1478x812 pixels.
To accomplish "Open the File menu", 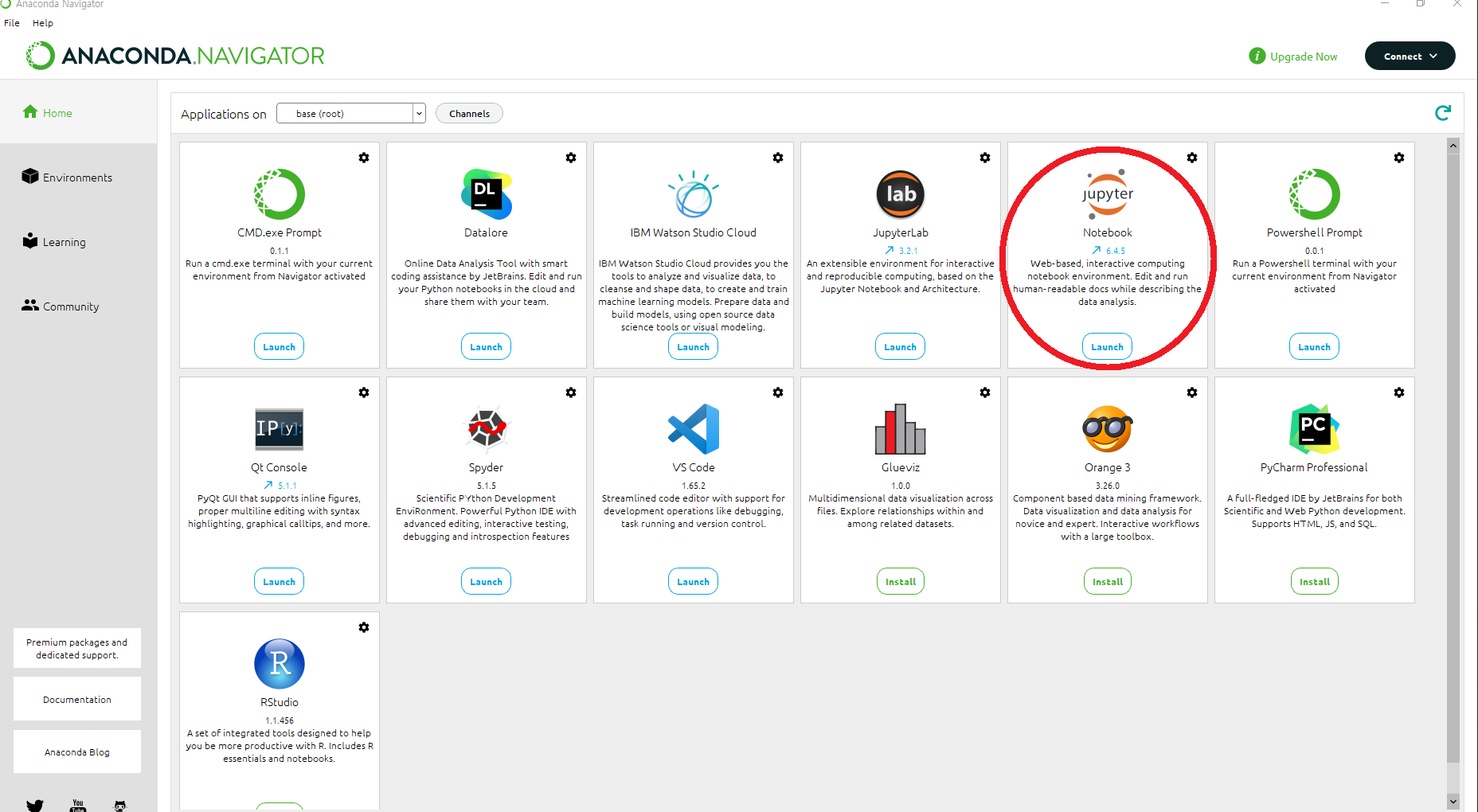I will [12, 23].
